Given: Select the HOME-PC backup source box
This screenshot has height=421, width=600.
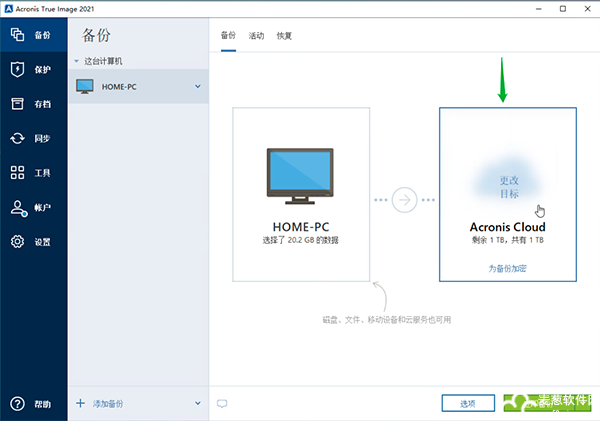Looking at the screenshot, I should 301,195.
